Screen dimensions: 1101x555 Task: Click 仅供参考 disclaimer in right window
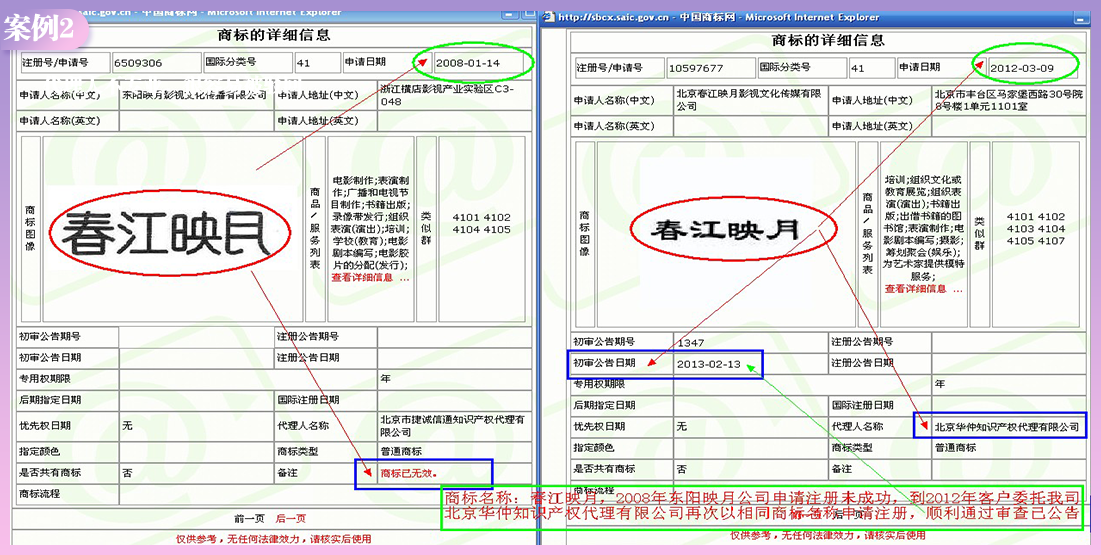coord(827,535)
